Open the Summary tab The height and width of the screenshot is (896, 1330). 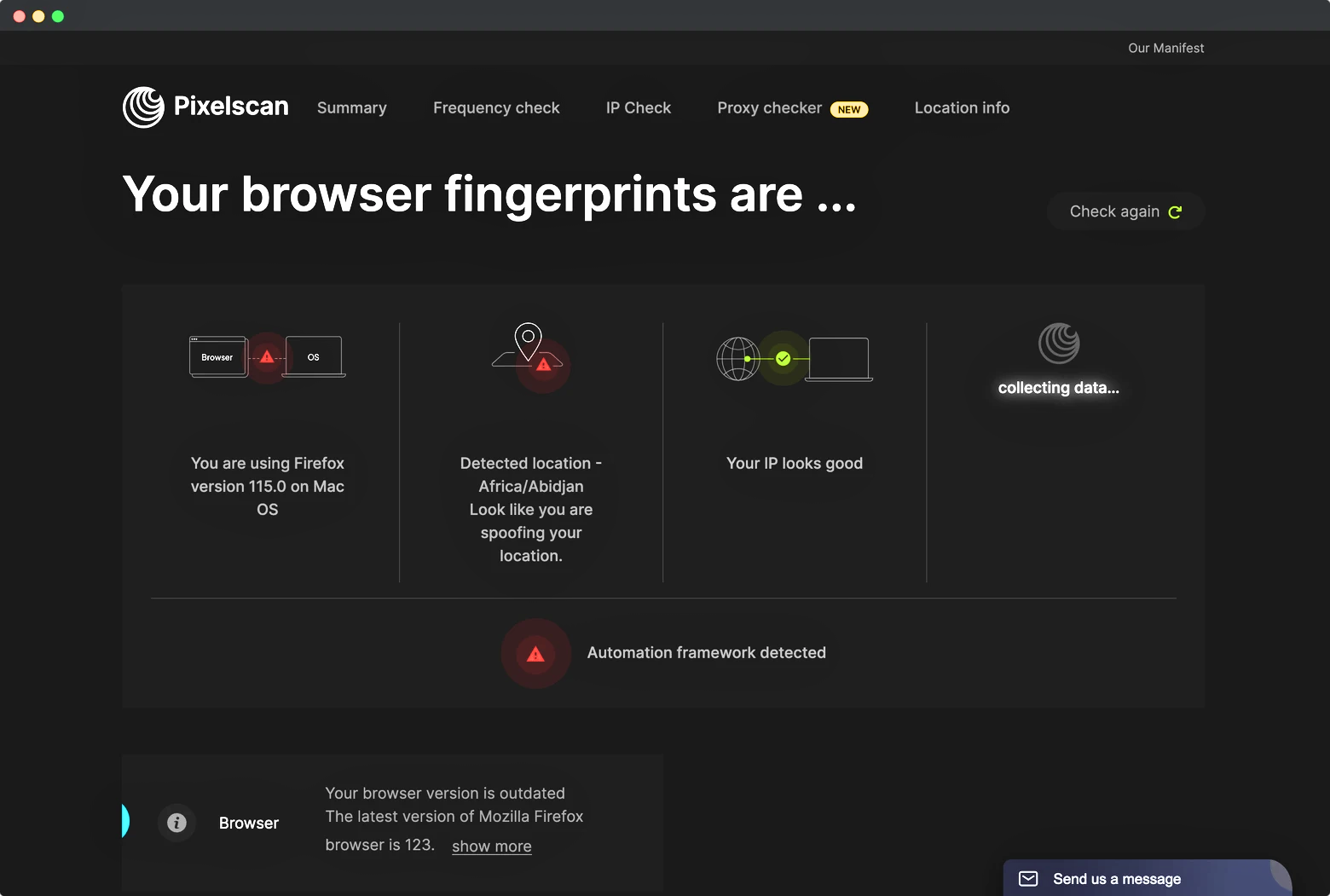(x=351, y=108)
